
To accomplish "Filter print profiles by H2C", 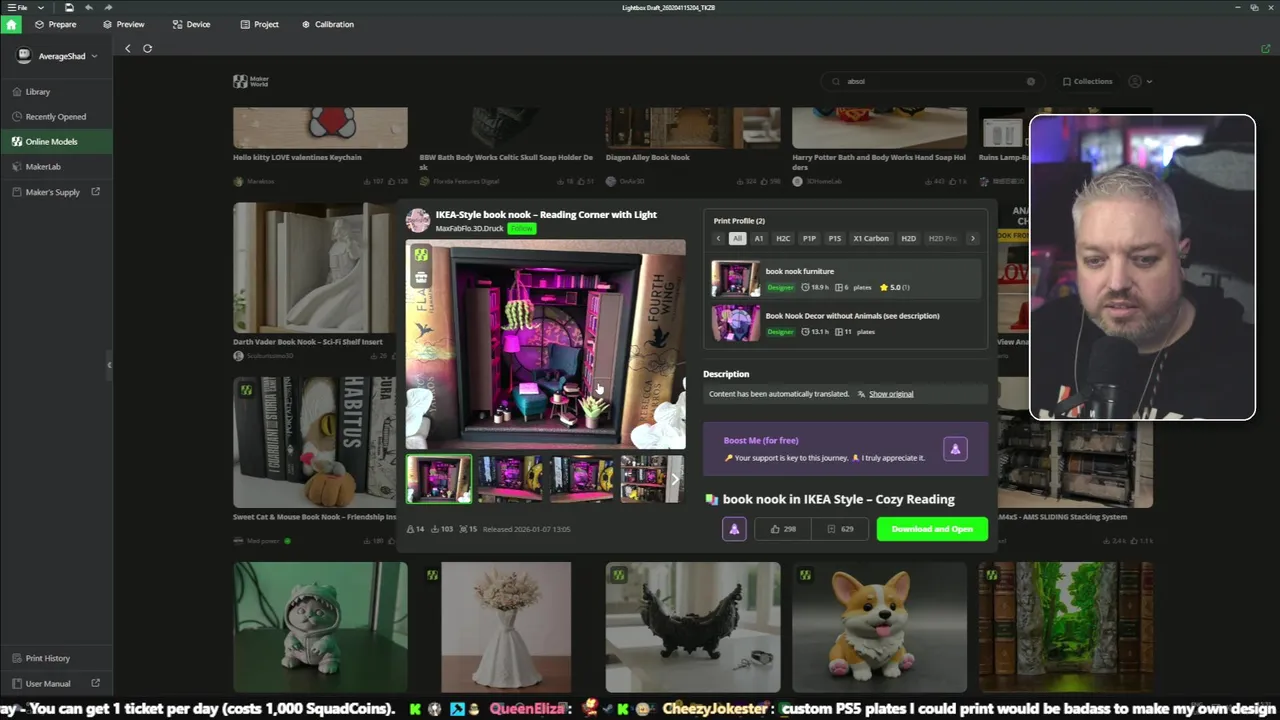I will pyautogui.click(x=783, y=238).
